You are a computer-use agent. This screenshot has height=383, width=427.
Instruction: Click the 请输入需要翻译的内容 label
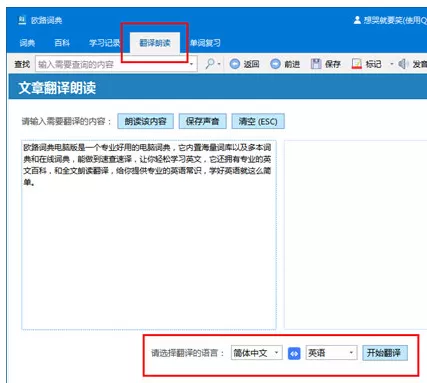point(66,121)
